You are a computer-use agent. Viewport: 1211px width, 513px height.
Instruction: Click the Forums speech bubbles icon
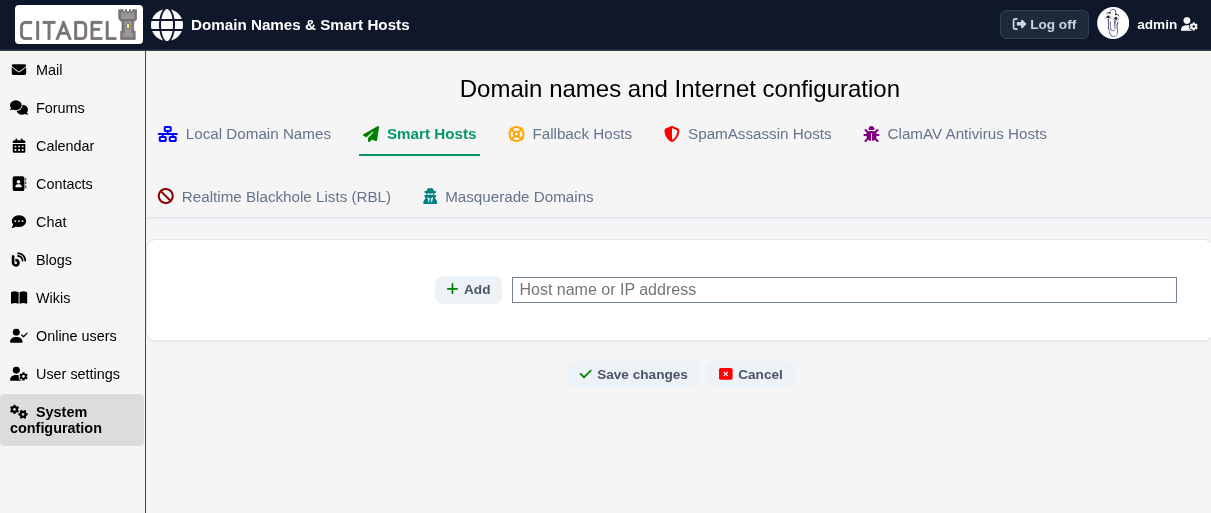click(x=19, y=108)
